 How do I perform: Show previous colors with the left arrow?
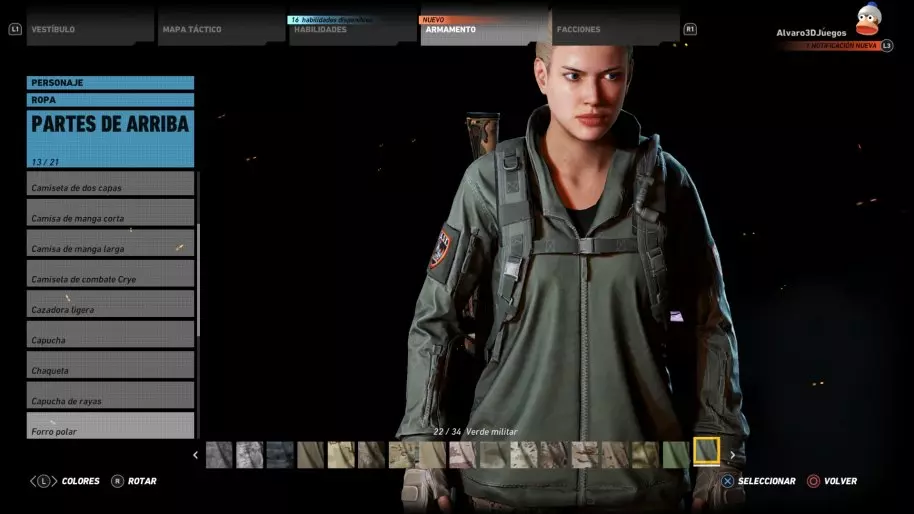pyautogui.click(x=195, y=455)
